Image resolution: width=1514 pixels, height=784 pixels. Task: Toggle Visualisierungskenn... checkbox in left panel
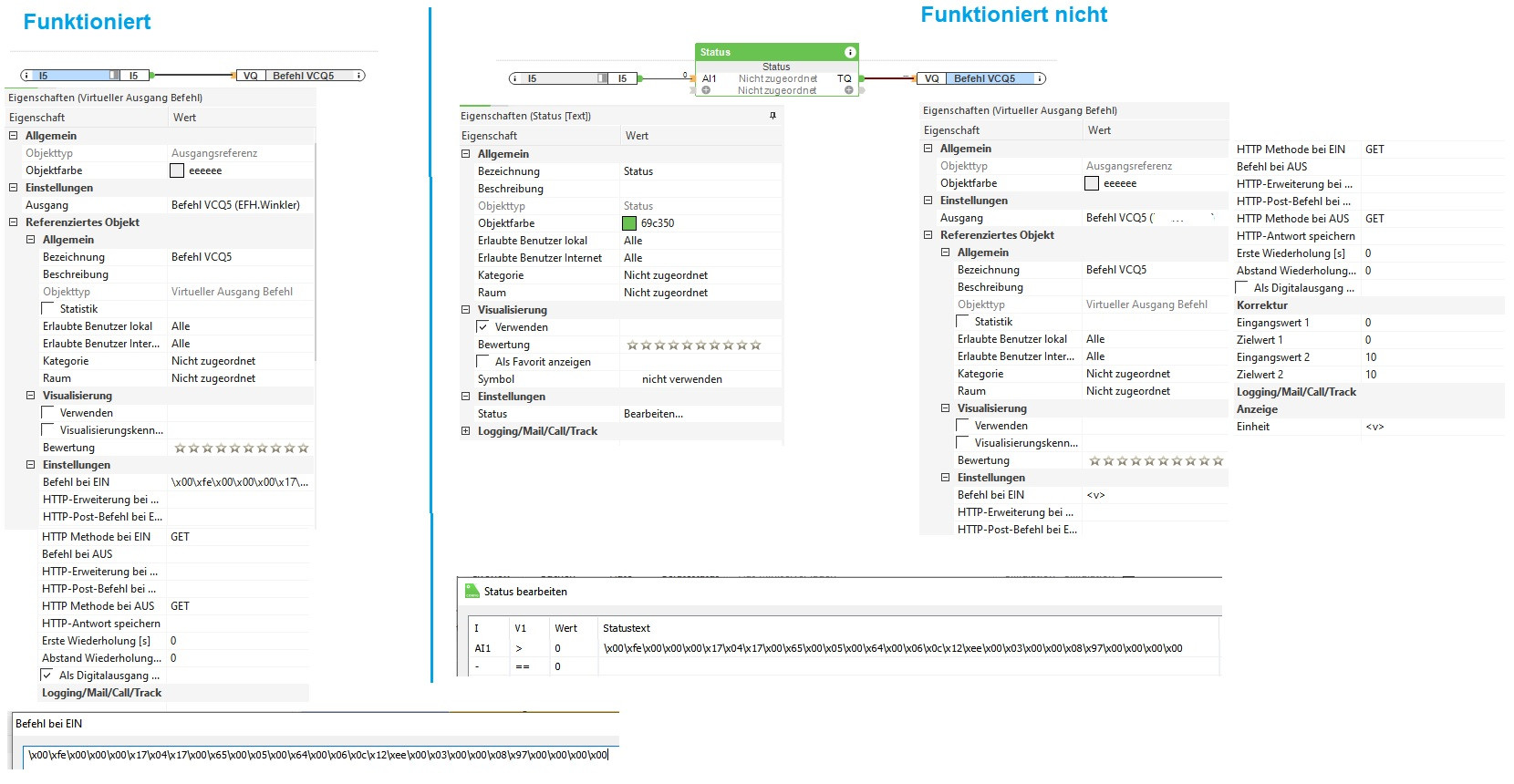[x=48, y=429]
